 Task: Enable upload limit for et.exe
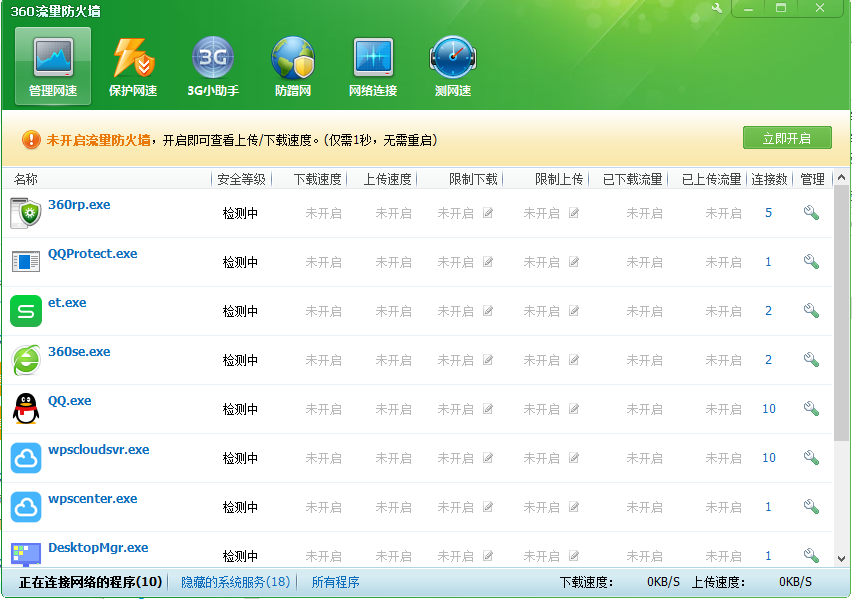coord(573,310)
